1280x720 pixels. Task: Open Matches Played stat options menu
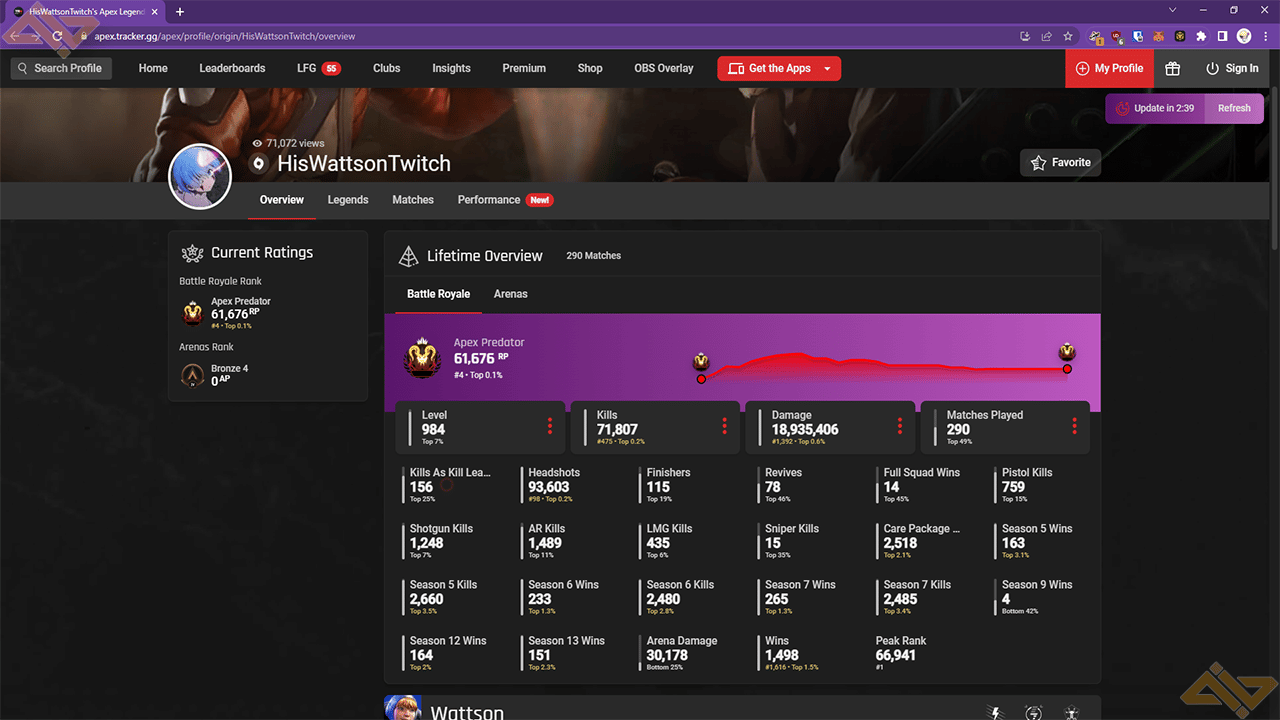pos(1074,427)
